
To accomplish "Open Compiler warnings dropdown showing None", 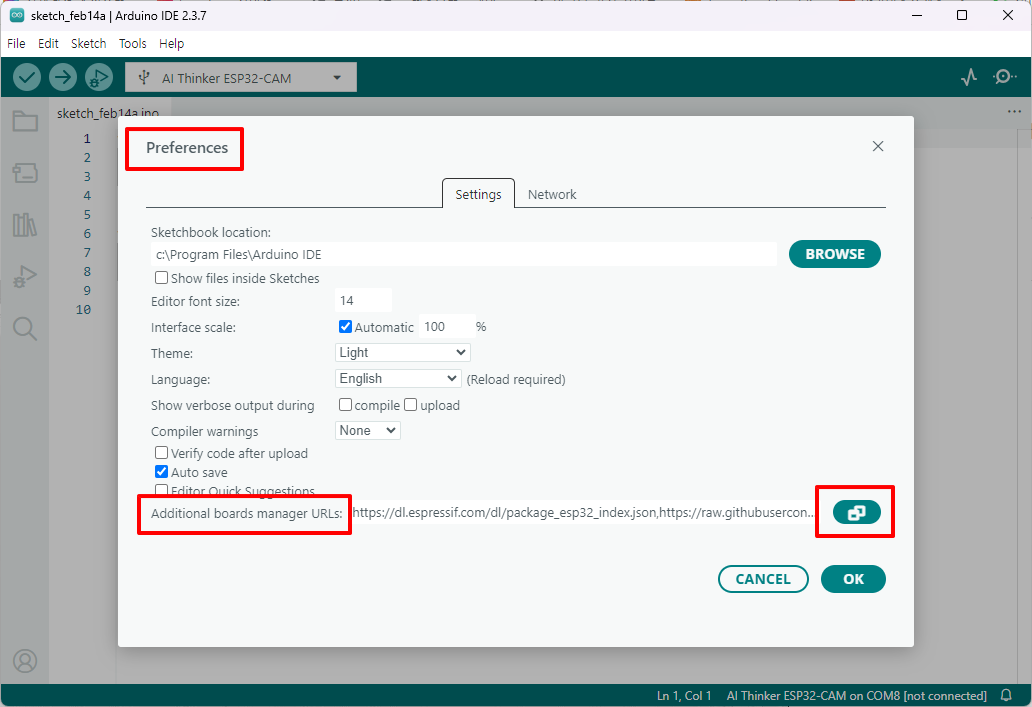I will tap(368, 431).
